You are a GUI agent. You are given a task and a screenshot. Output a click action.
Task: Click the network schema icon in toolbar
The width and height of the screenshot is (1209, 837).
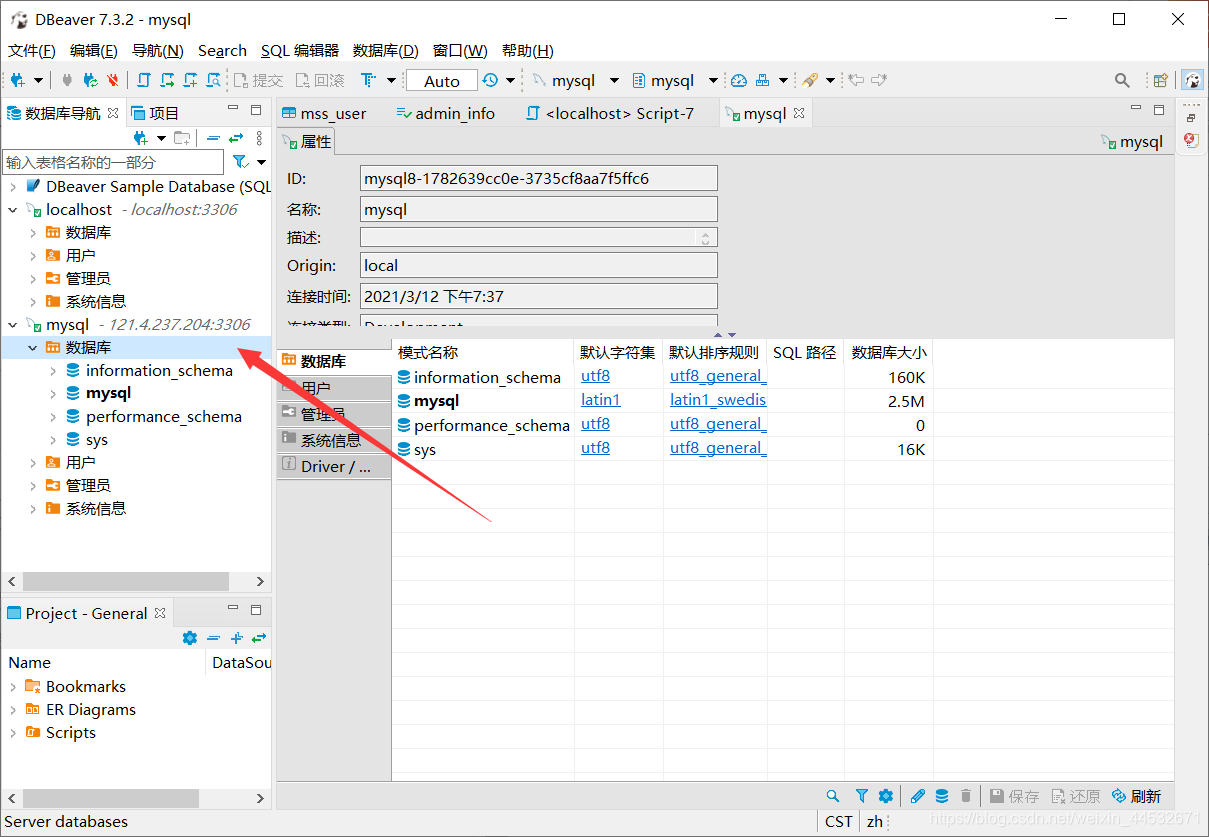tap(763, 80)
